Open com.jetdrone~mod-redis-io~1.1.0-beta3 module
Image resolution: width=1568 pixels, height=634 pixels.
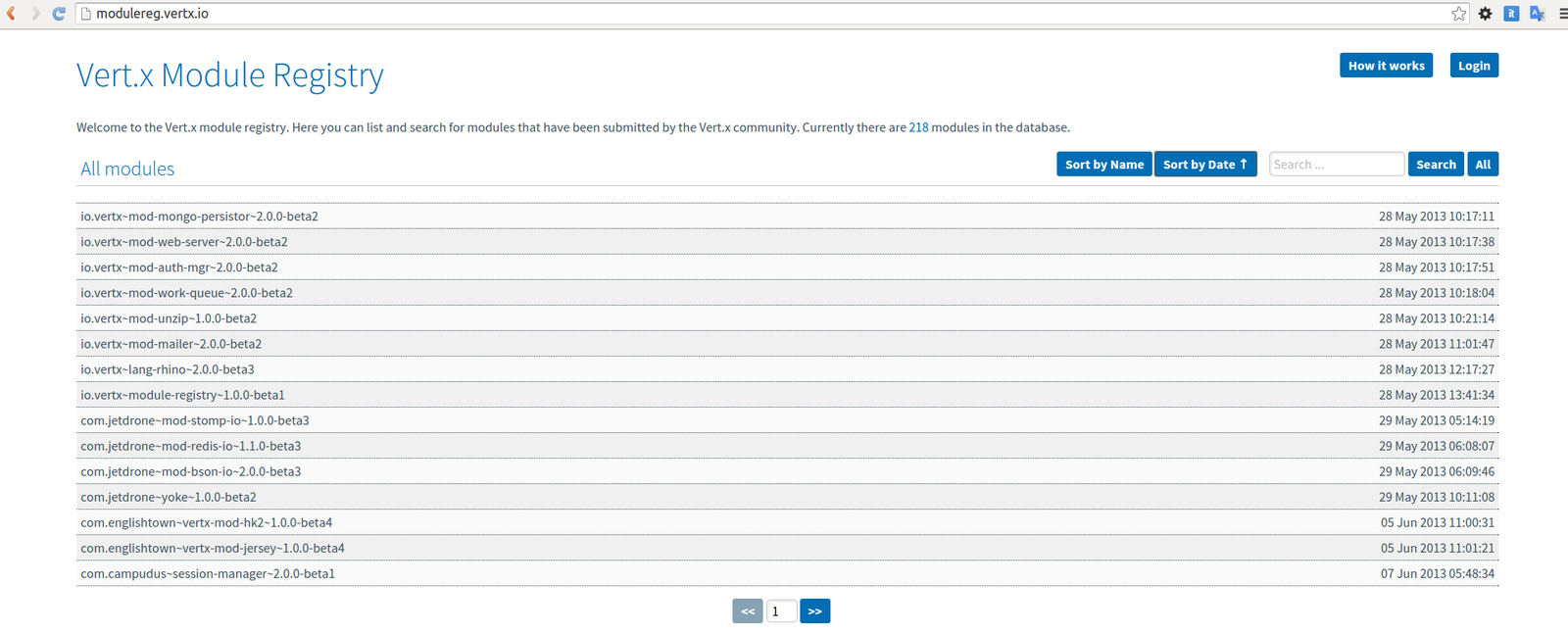click(x=191, y=446)
